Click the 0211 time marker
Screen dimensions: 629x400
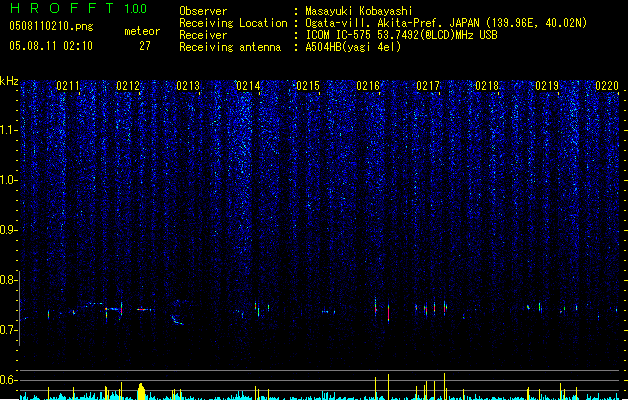click(68, 85)
